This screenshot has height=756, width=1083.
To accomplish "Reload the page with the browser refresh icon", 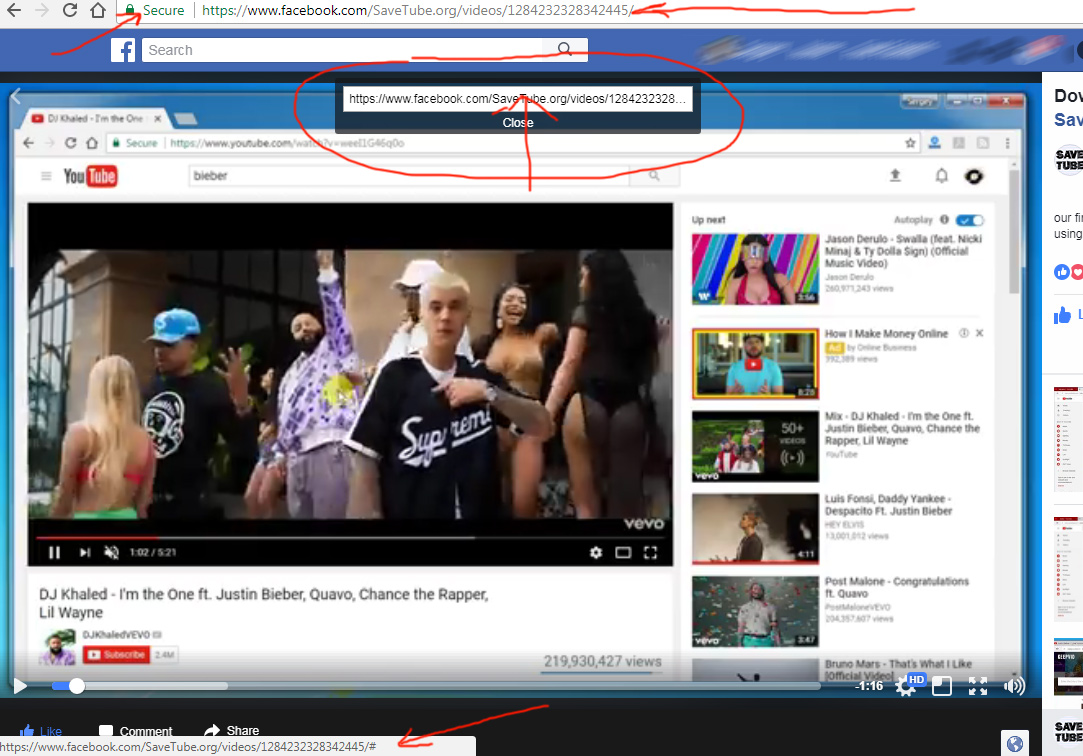I will point(70,11).
